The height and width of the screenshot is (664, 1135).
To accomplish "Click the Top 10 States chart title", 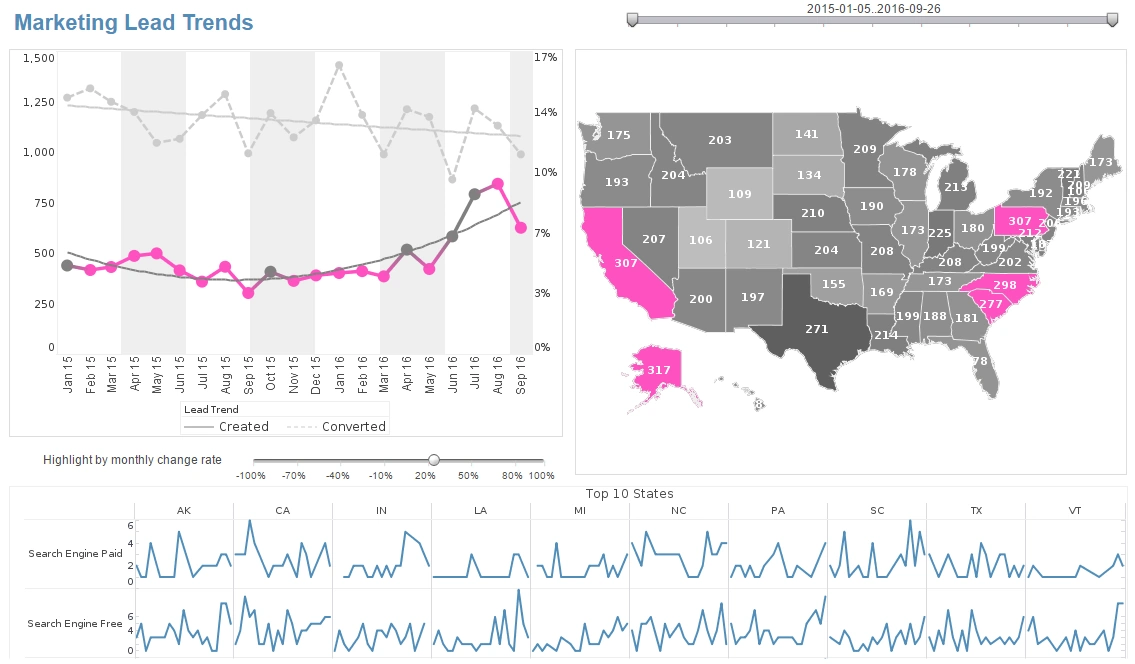I will pyautogui.click(x=630, y=493).
